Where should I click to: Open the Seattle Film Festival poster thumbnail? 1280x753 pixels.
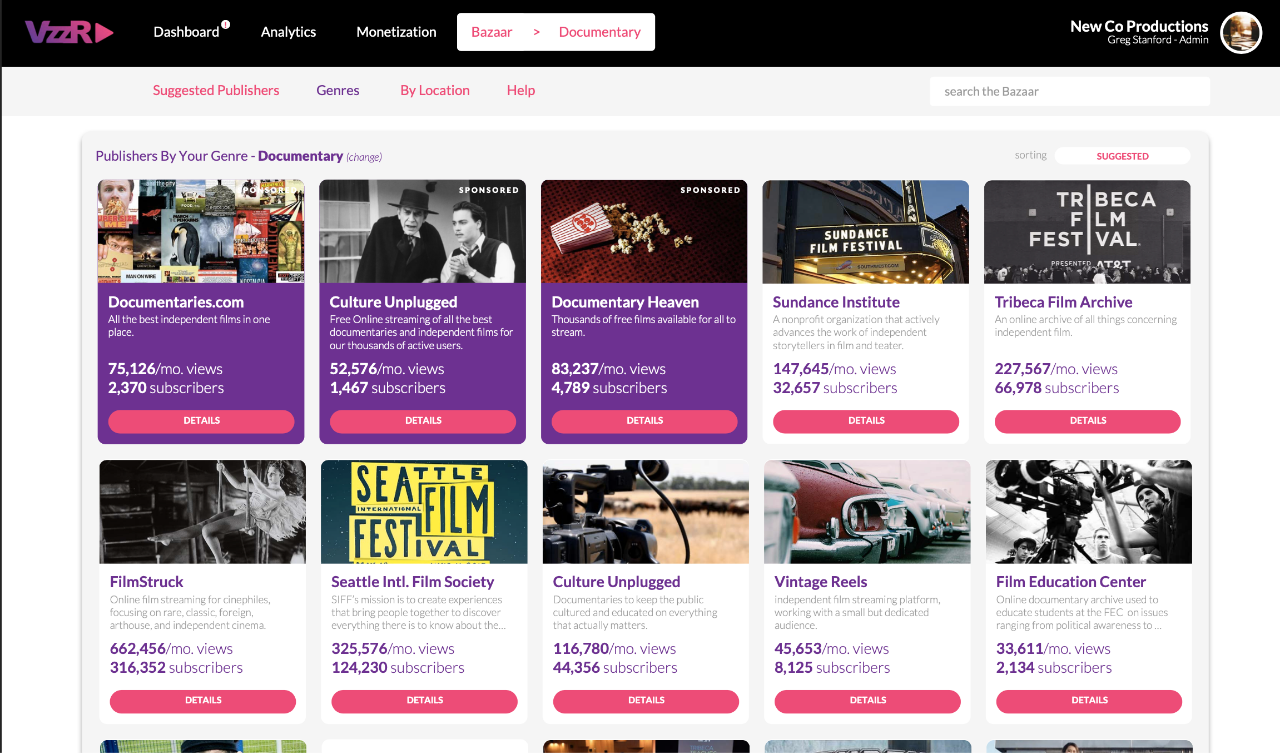[424, 511]
